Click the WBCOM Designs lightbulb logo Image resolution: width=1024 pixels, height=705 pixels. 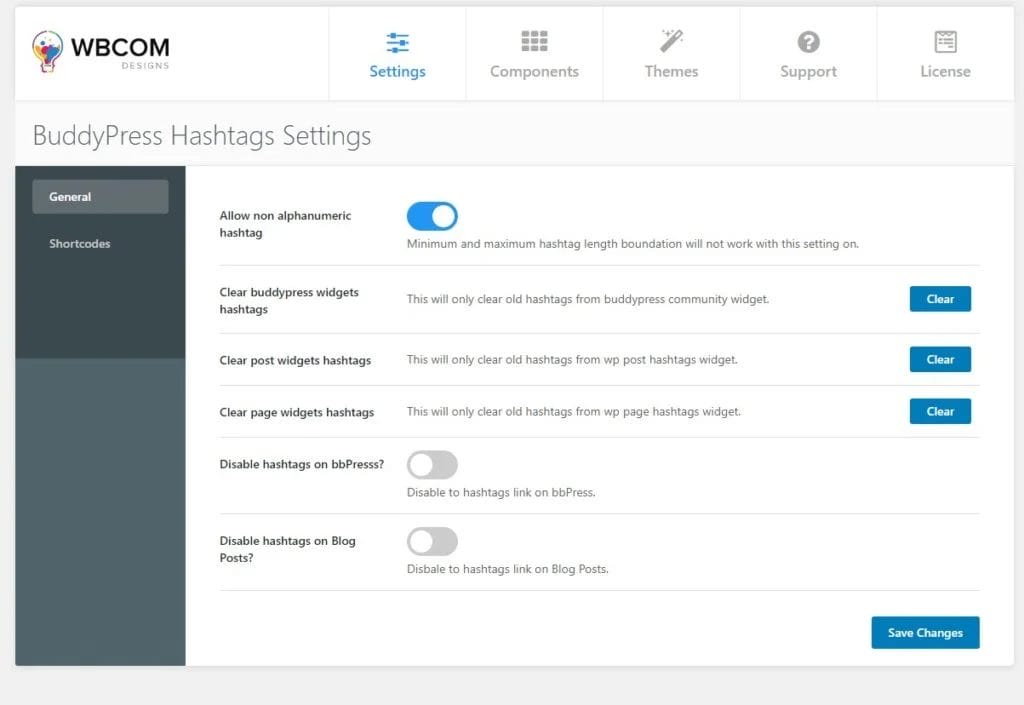pos(48,51)
